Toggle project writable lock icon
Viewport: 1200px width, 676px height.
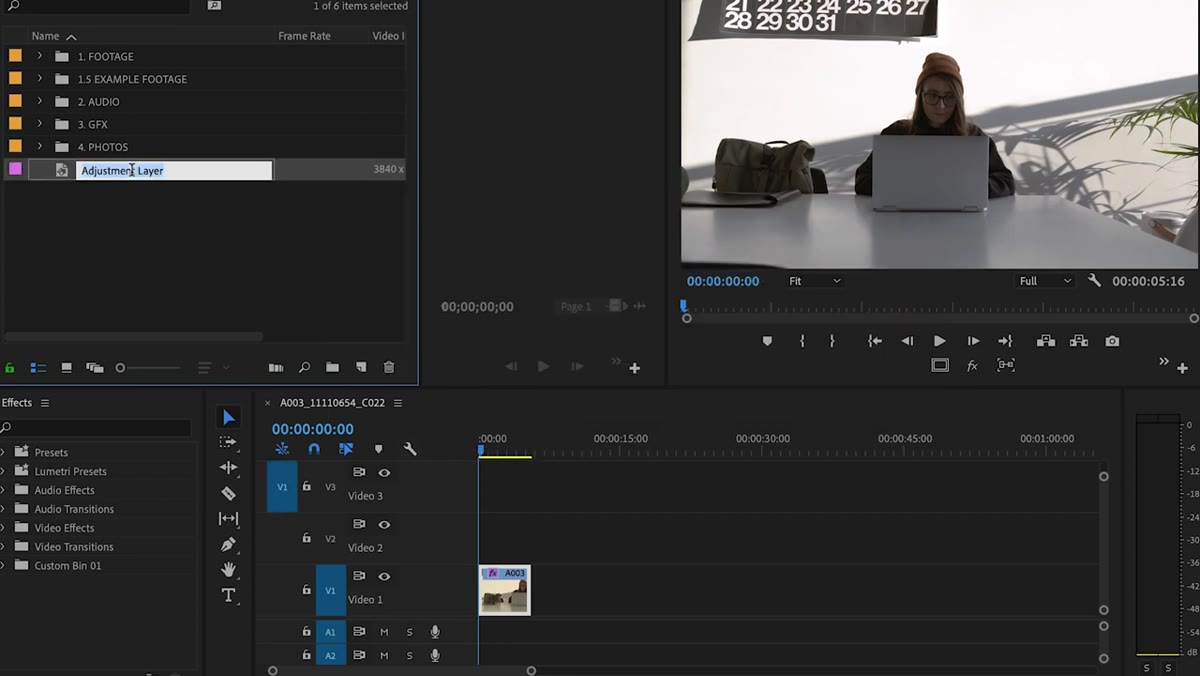coord(10,368)
